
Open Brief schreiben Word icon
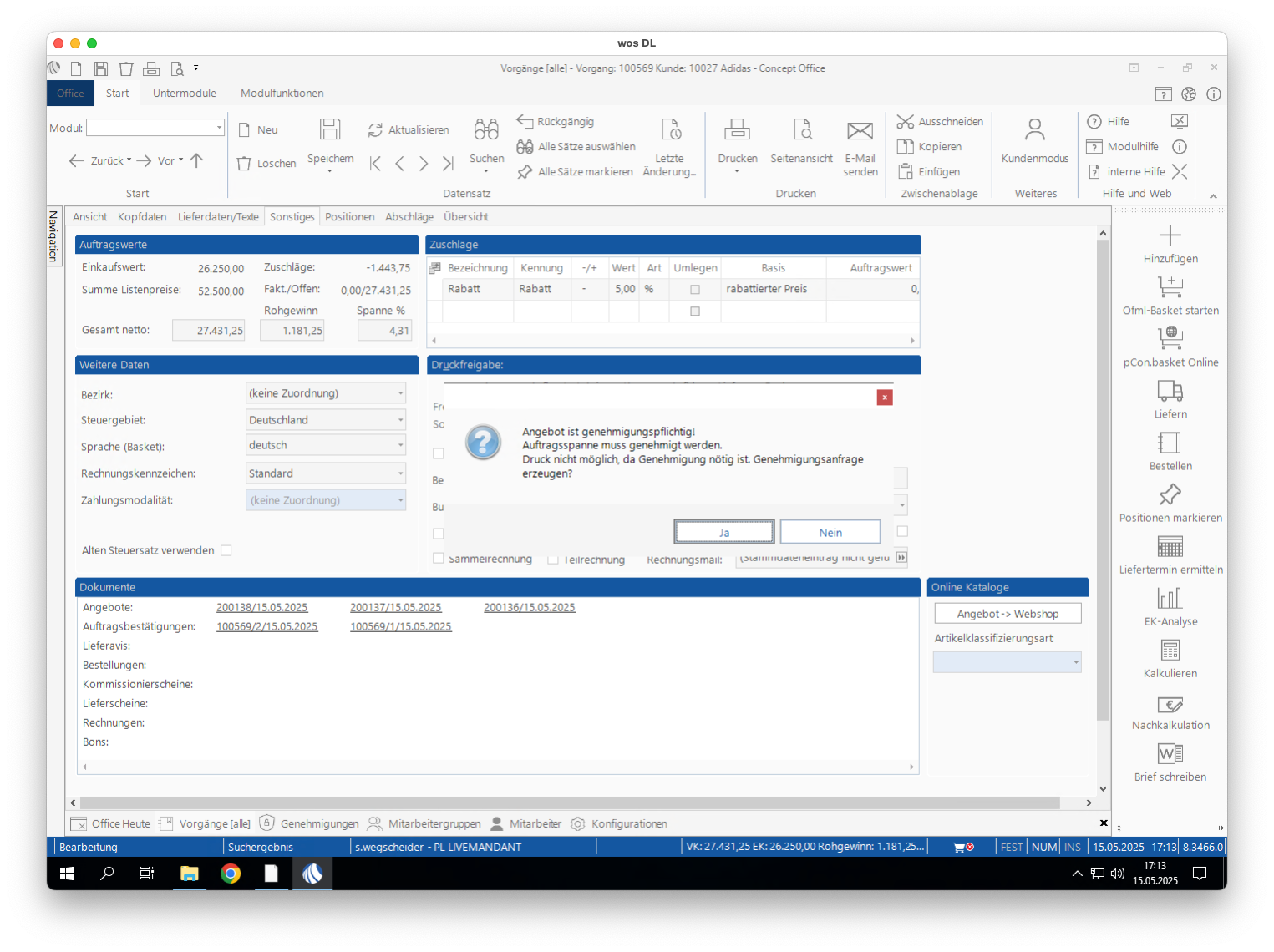tap(1170, 753)
